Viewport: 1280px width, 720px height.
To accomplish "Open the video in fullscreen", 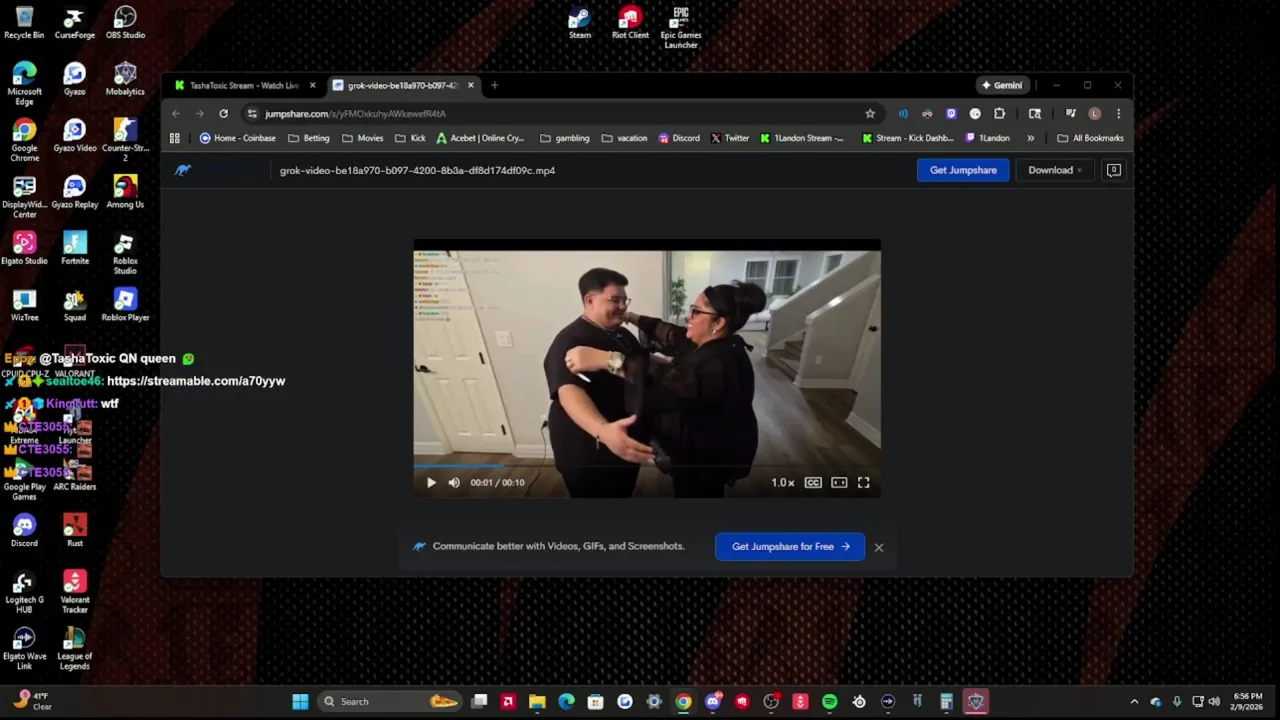I will 864,482.
